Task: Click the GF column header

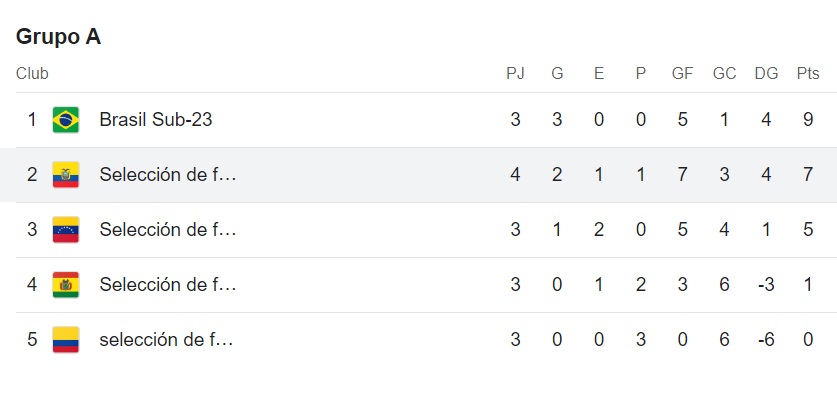Action: click(x=682, y=73)
